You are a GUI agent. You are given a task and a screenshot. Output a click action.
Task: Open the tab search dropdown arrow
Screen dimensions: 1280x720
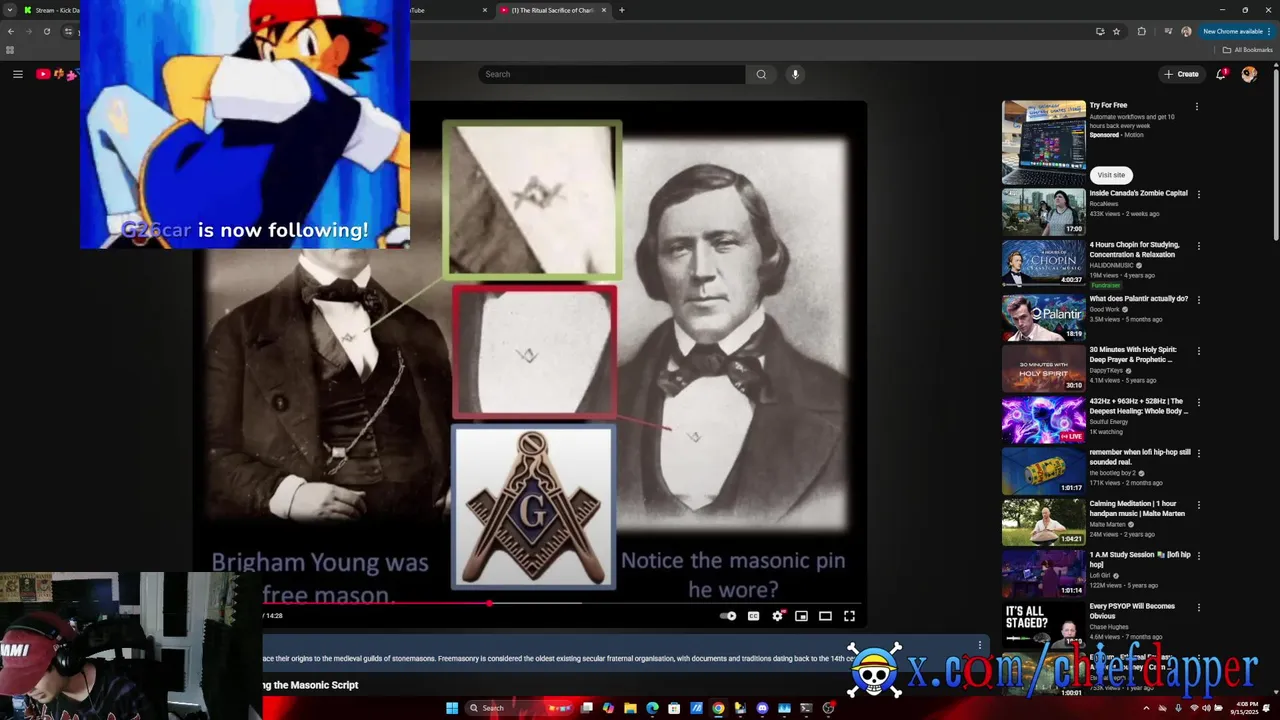pos(10,10)
